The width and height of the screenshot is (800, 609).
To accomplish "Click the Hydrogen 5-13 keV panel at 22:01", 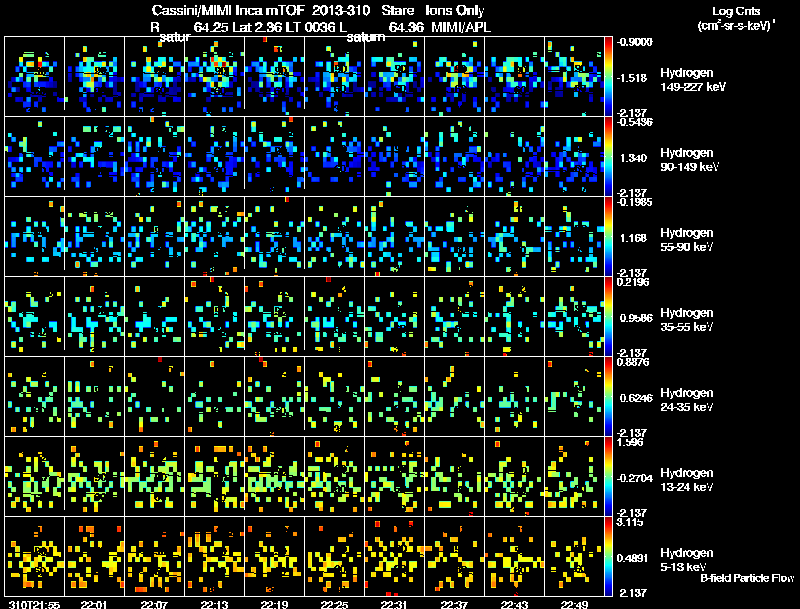I will pos(95,556).
